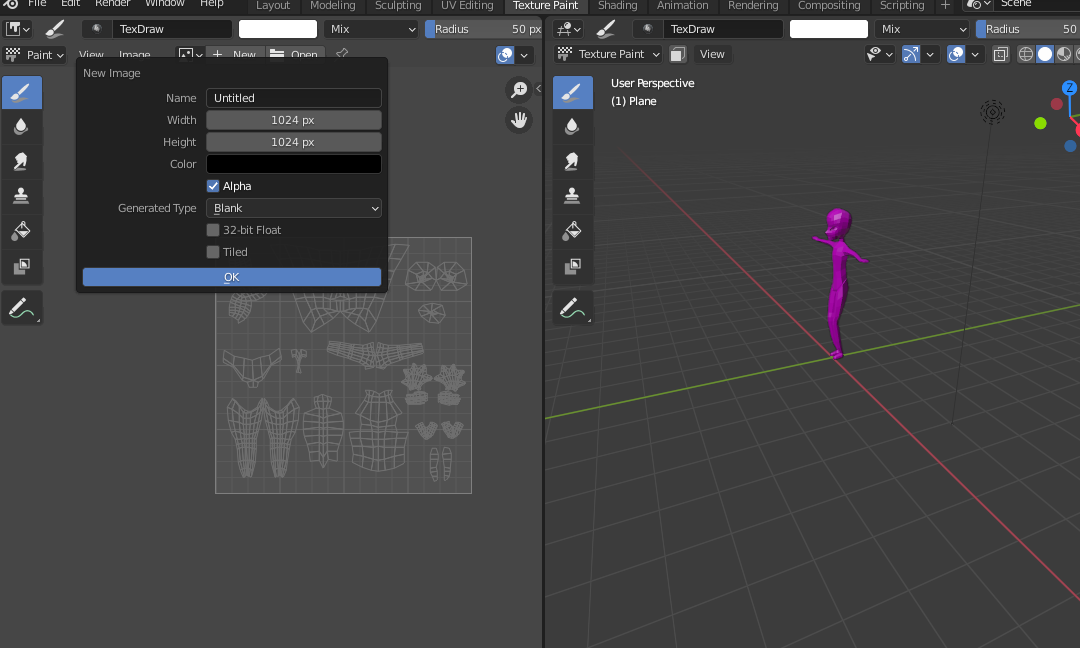The width and height of the screenshot is (1080, 648).
Task: Open Mix blend dropdown in right header
Action: coord(923,29)
